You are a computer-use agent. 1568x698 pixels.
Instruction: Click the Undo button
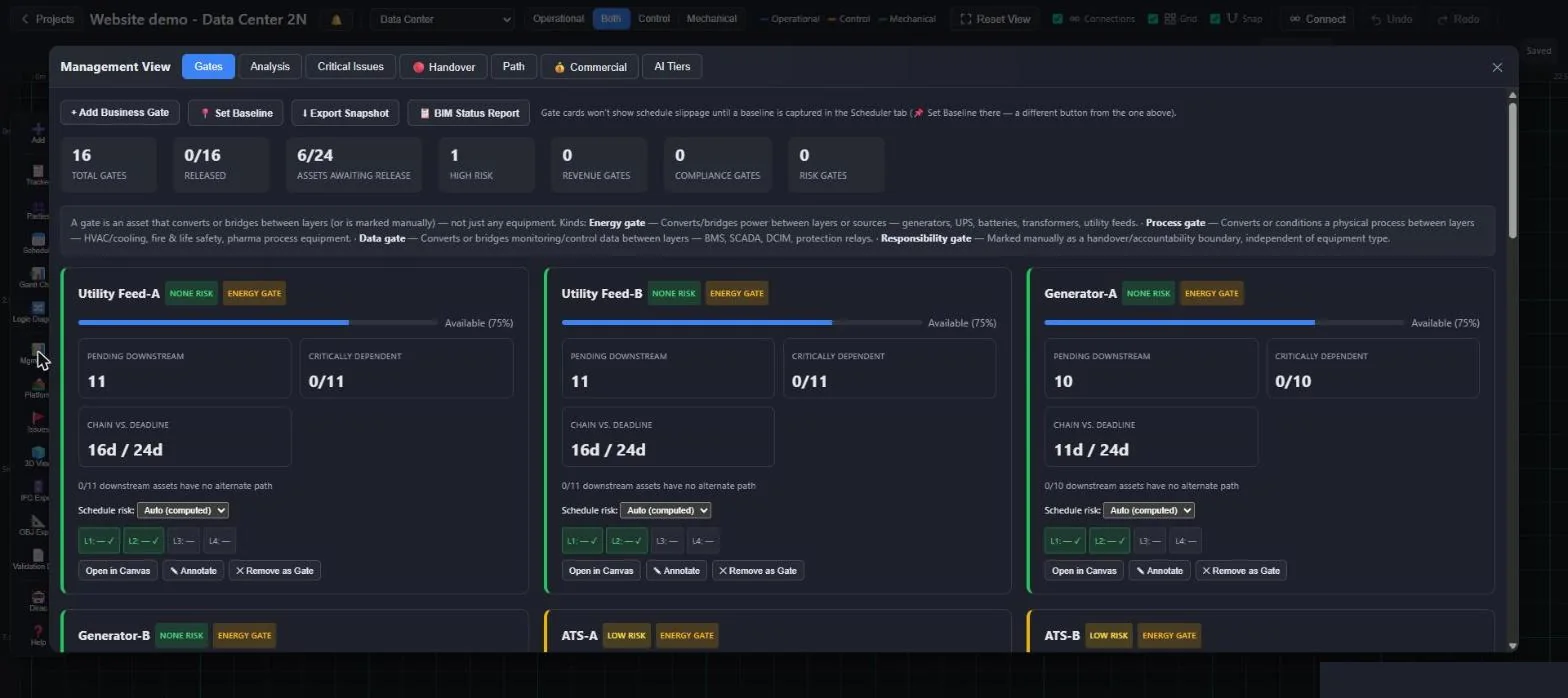[x=1391, y=19]
